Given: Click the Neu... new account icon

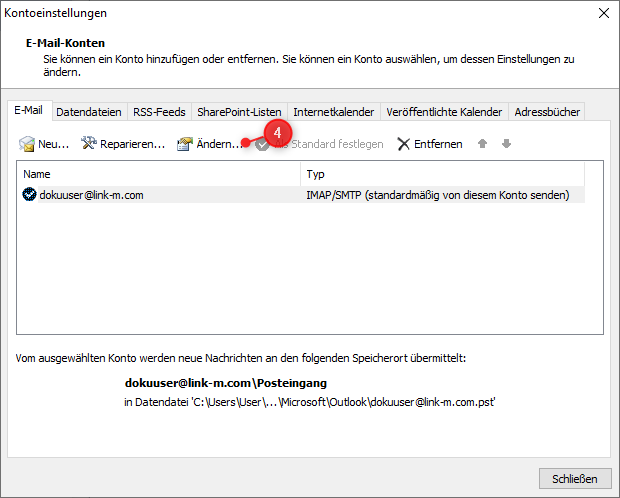Looking at the screenshot, I should pos(27,144).
